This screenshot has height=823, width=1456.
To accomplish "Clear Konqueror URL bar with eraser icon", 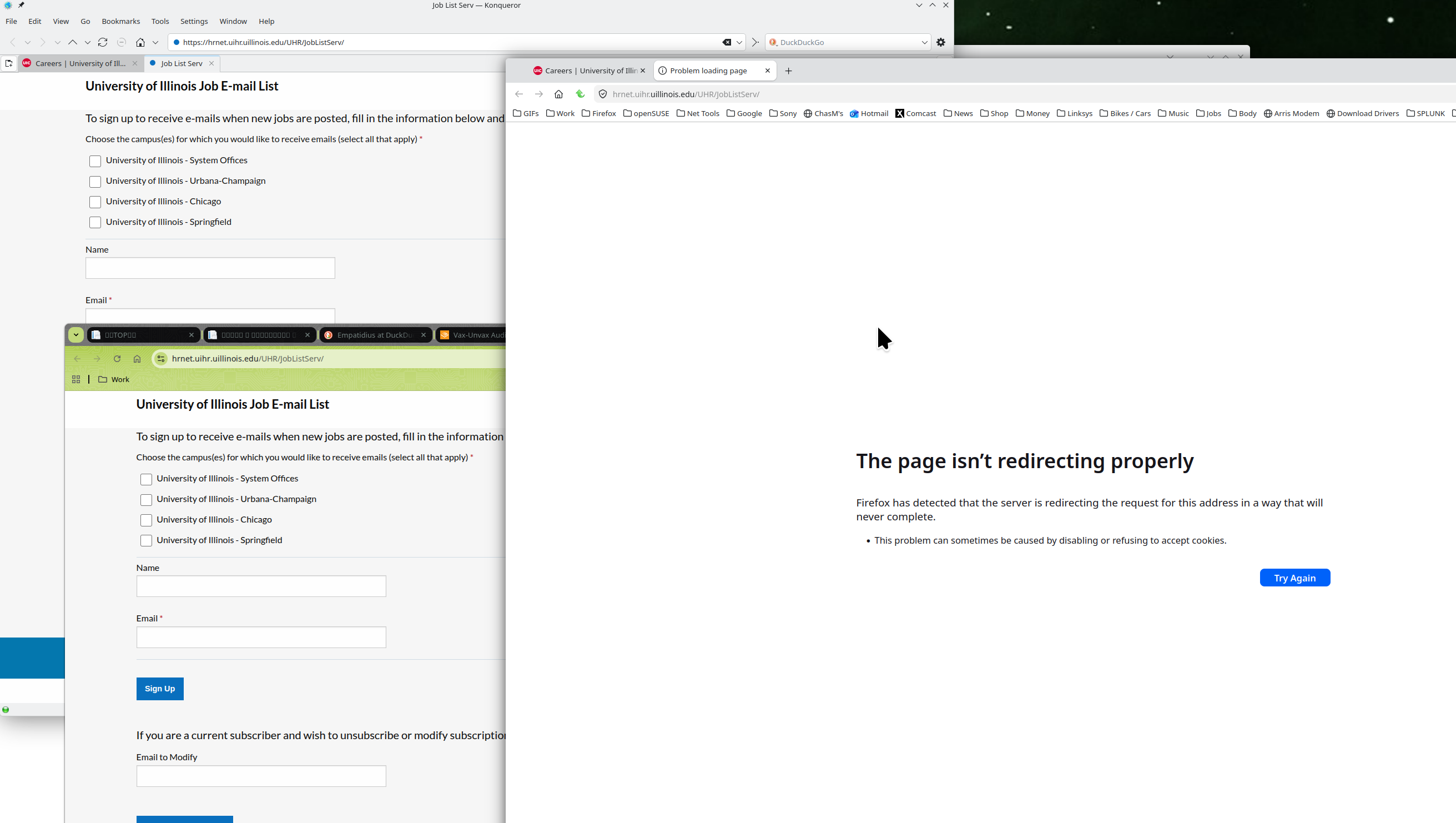I will [726, 42].
